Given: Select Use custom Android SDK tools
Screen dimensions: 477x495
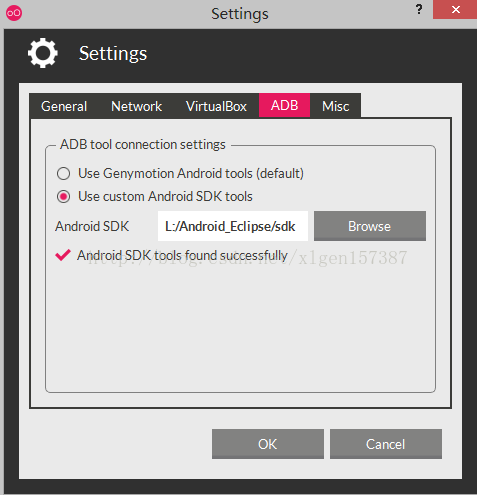Looking at the screenshot, I should (x=155, y=196).
